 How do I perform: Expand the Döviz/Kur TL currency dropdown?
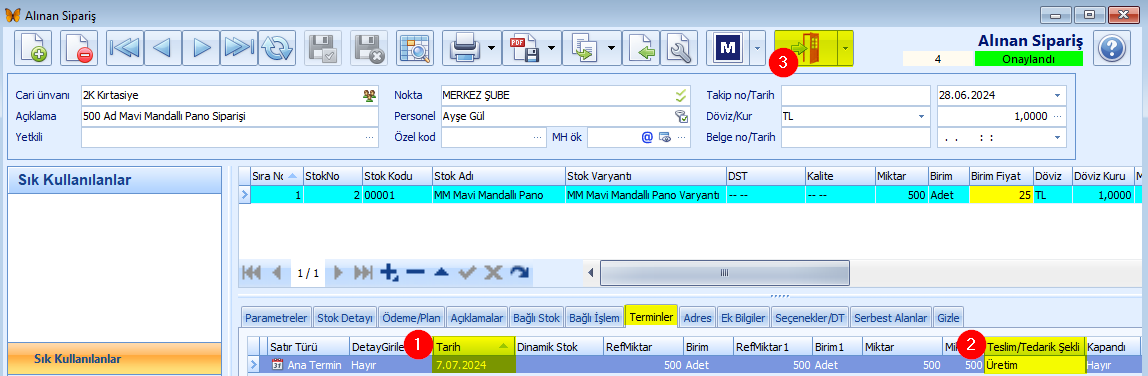920,116
